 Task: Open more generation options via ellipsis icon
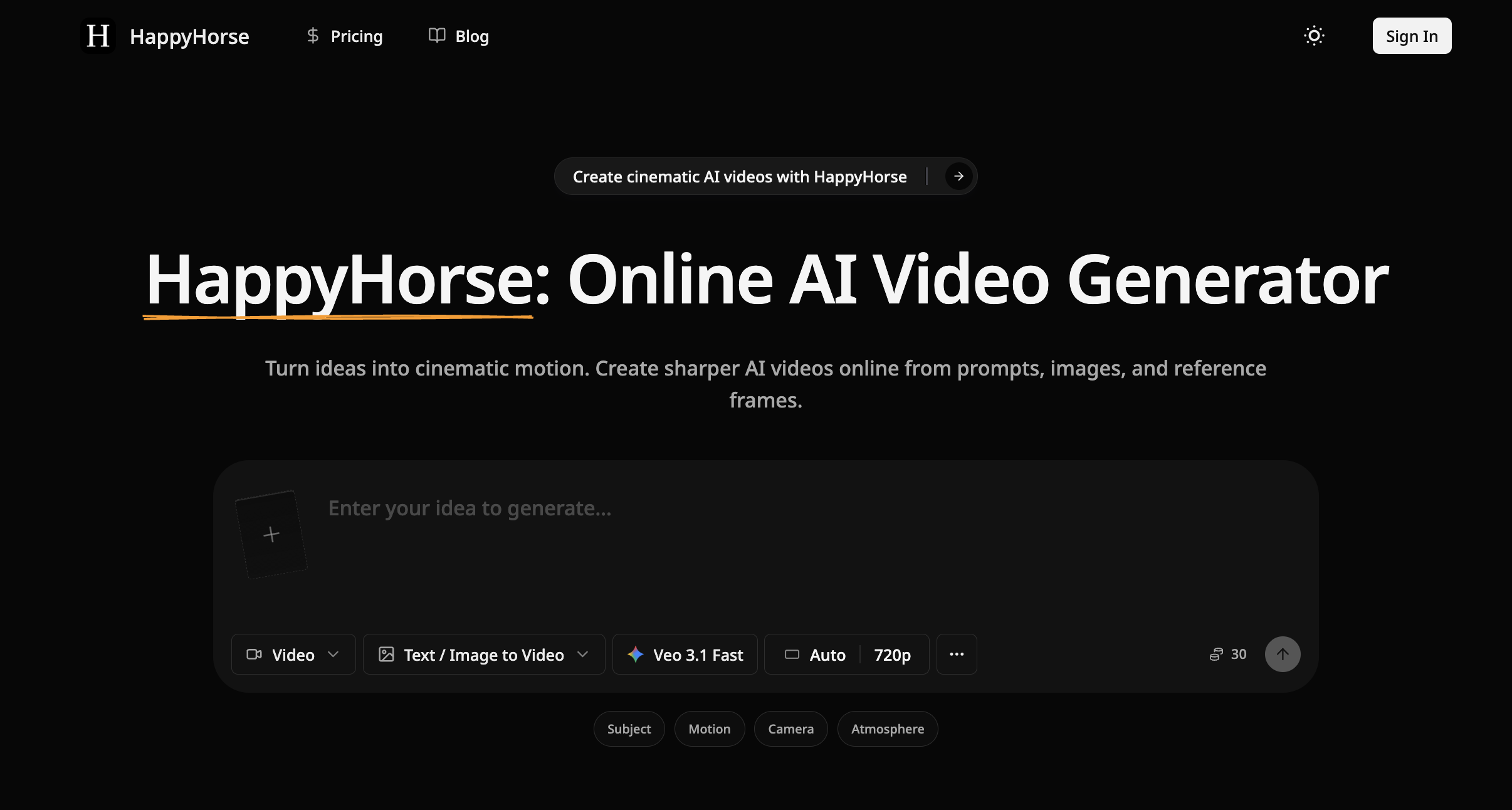point(956,655)
